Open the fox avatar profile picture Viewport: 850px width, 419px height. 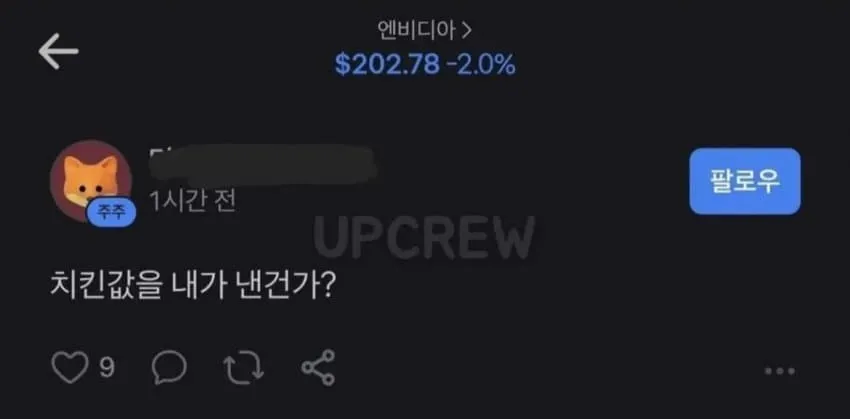pyautogui.click(x=91, y=179)
